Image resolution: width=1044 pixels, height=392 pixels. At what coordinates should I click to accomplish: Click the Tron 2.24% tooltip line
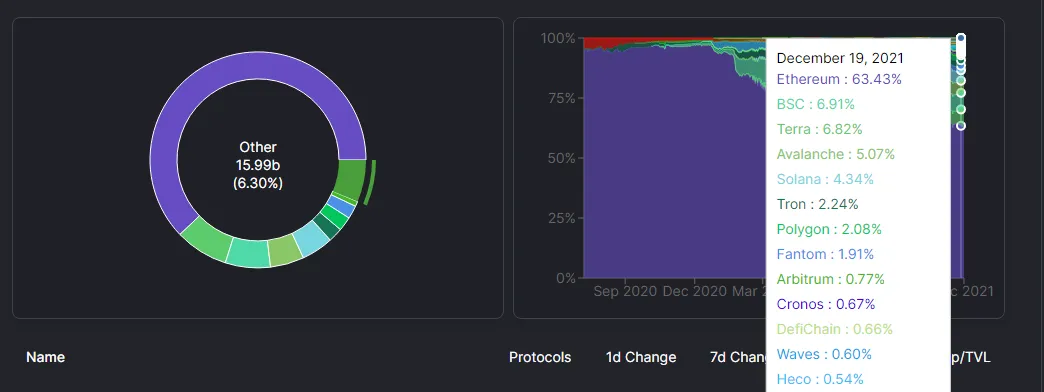817,204
